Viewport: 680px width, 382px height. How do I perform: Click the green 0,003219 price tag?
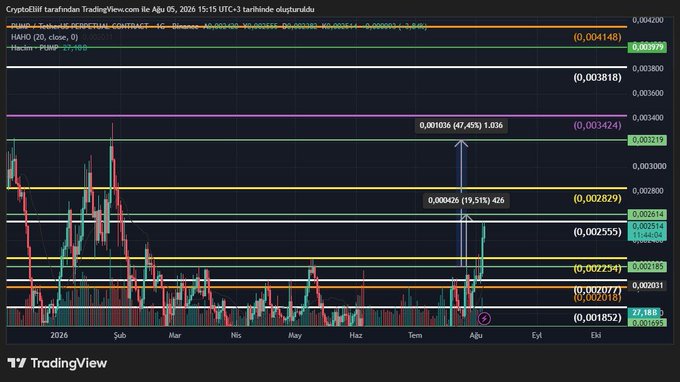[647, 140]
